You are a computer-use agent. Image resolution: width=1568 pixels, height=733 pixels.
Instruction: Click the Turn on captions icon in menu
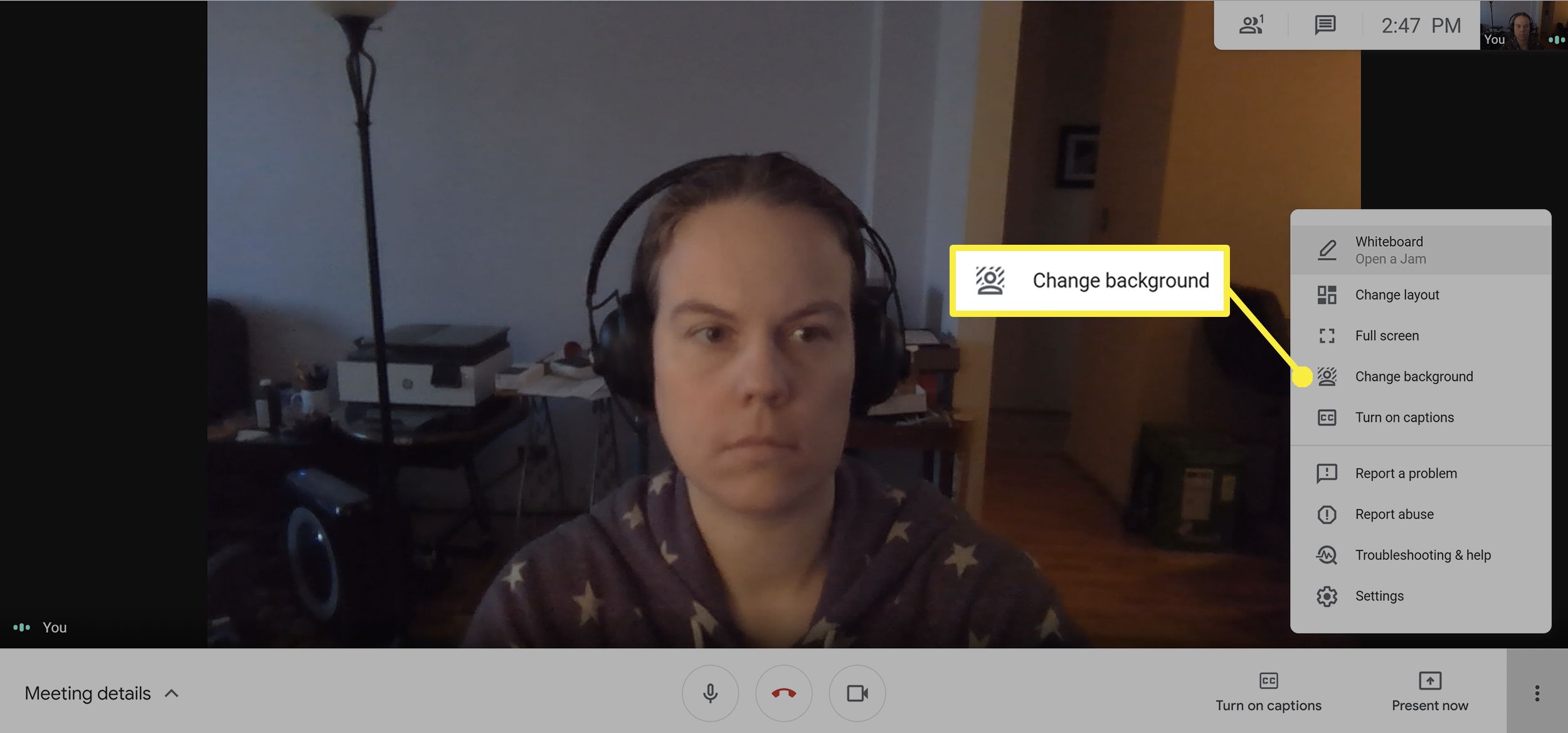click(1326, 417)
